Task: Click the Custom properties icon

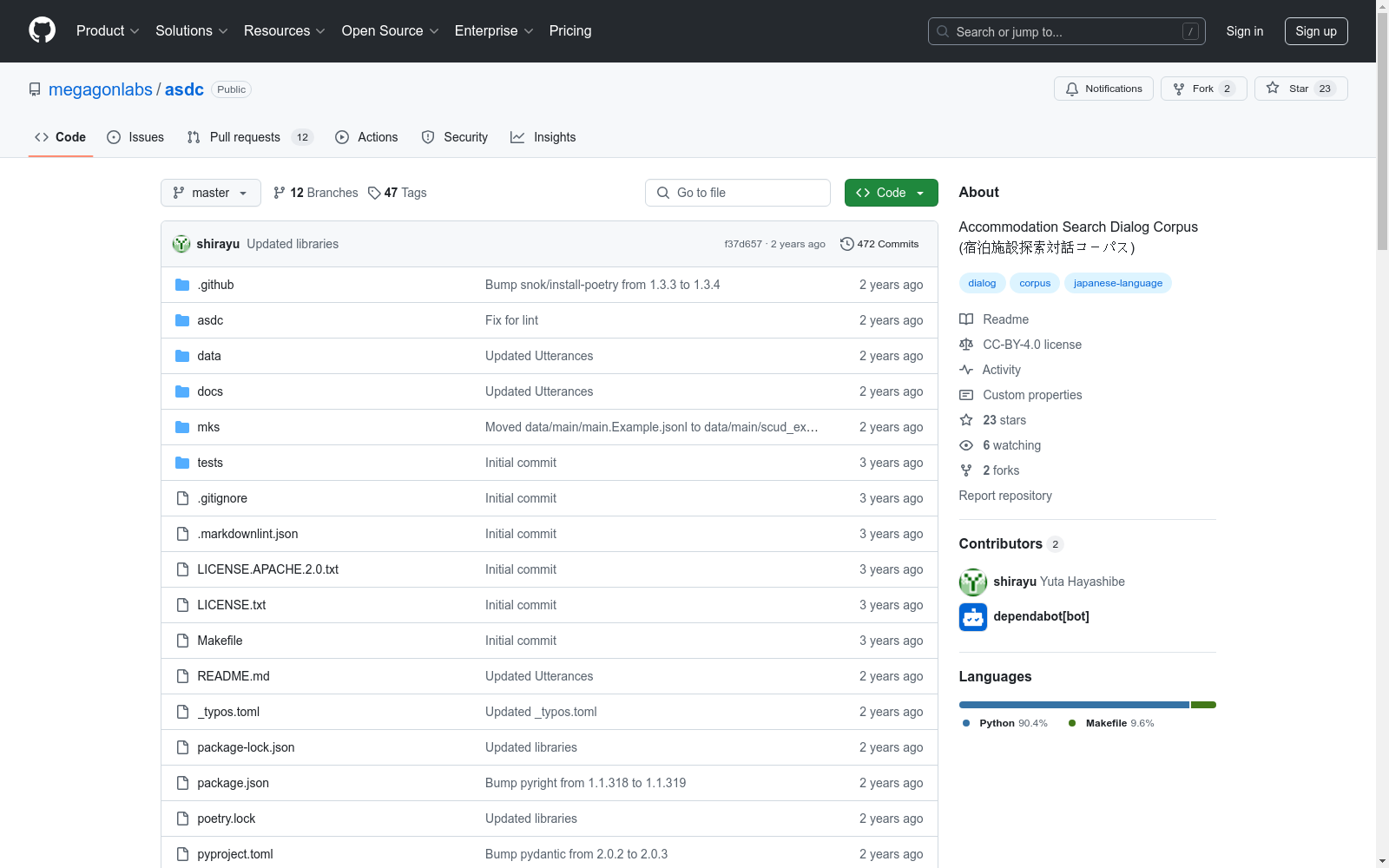Action: point(966,395)
